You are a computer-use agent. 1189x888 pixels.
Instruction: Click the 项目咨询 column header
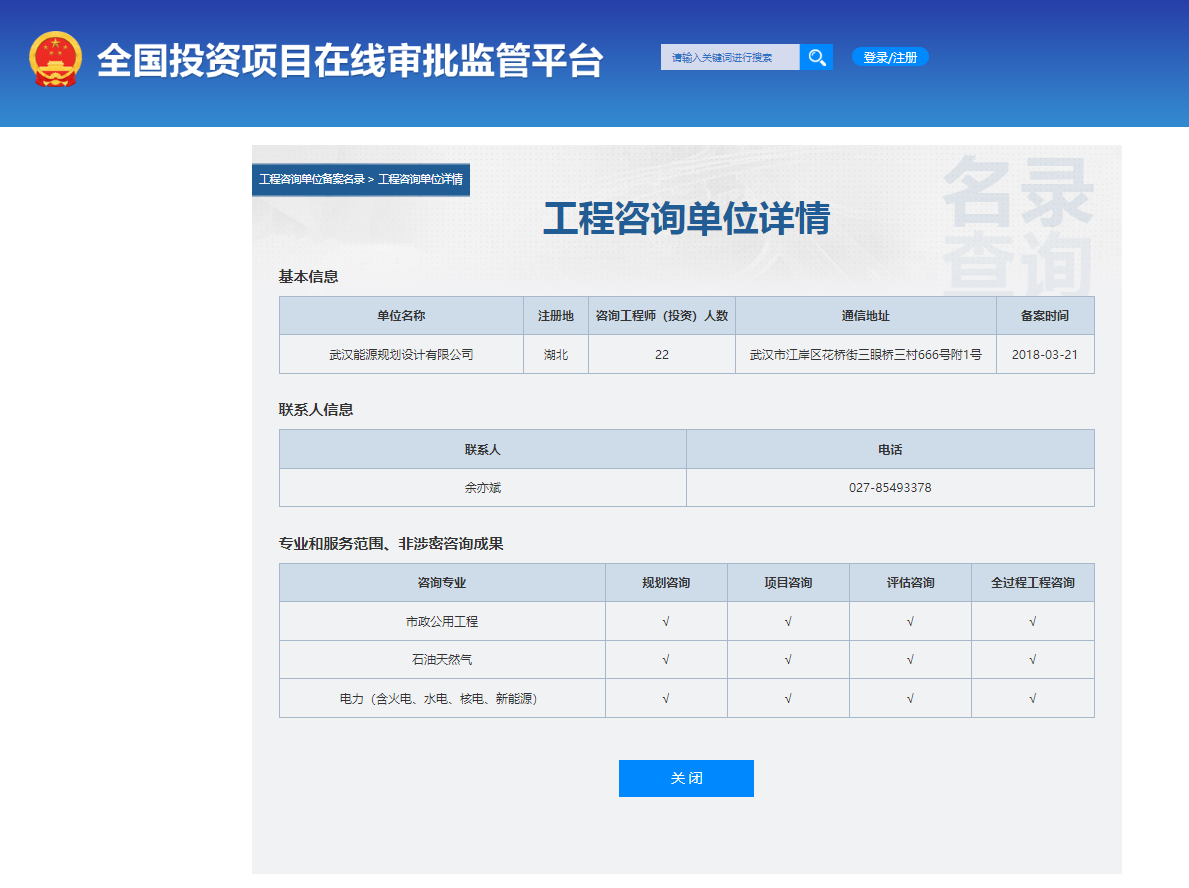click(788, 582)
